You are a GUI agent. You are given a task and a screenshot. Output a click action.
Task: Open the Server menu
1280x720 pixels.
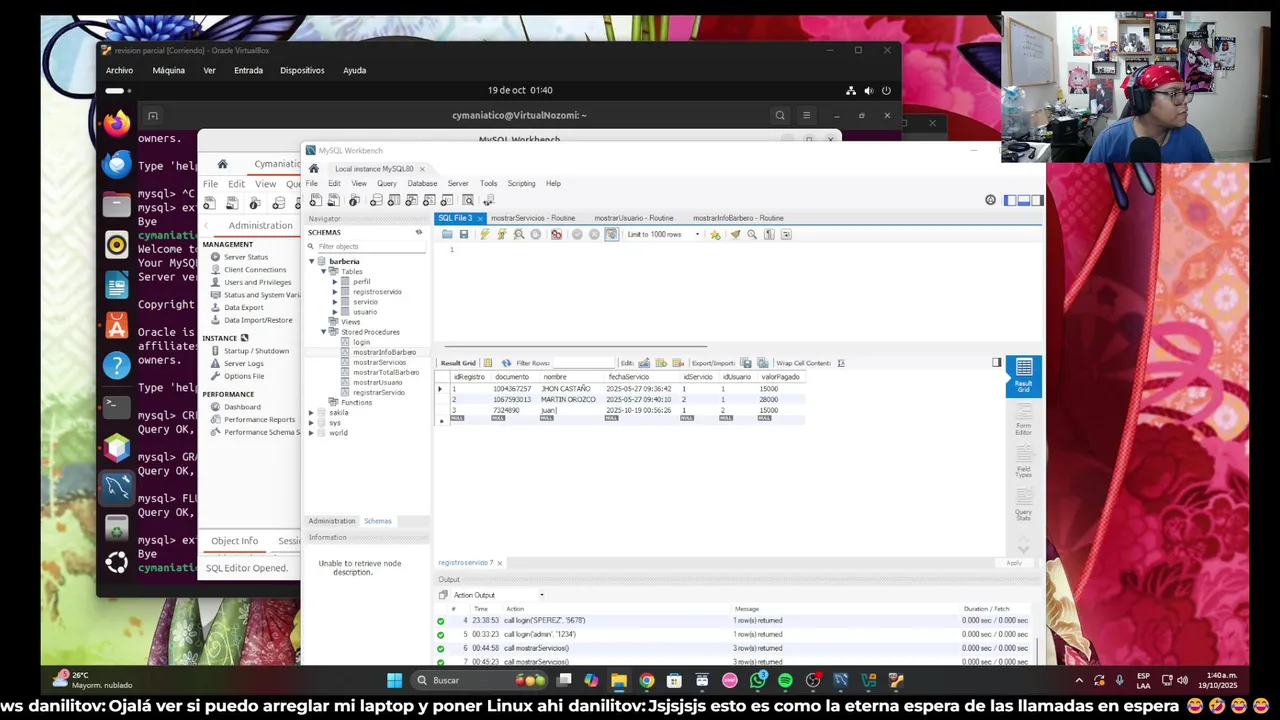(458, 183)
